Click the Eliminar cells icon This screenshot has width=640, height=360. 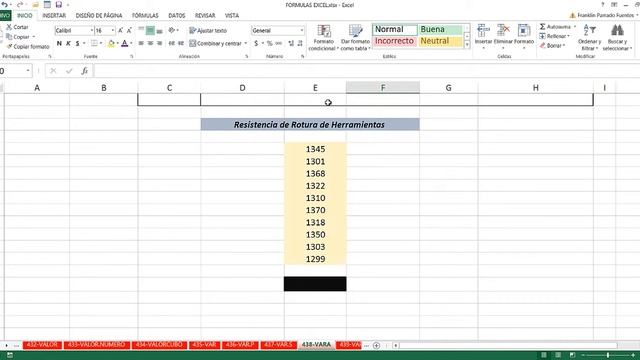503,31
